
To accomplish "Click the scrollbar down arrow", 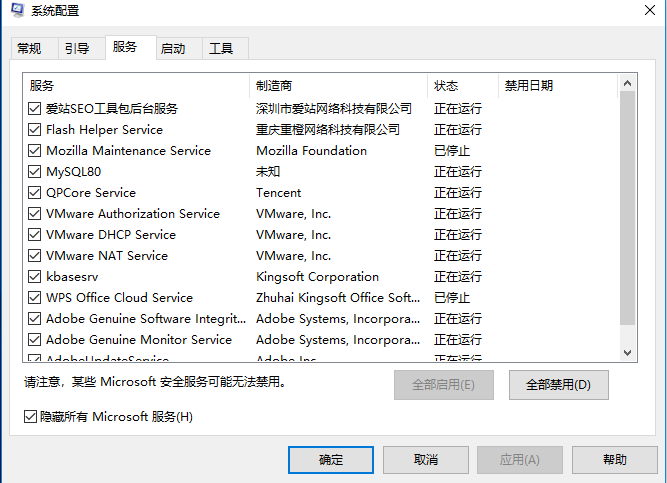I will click(x=628, y=352).
